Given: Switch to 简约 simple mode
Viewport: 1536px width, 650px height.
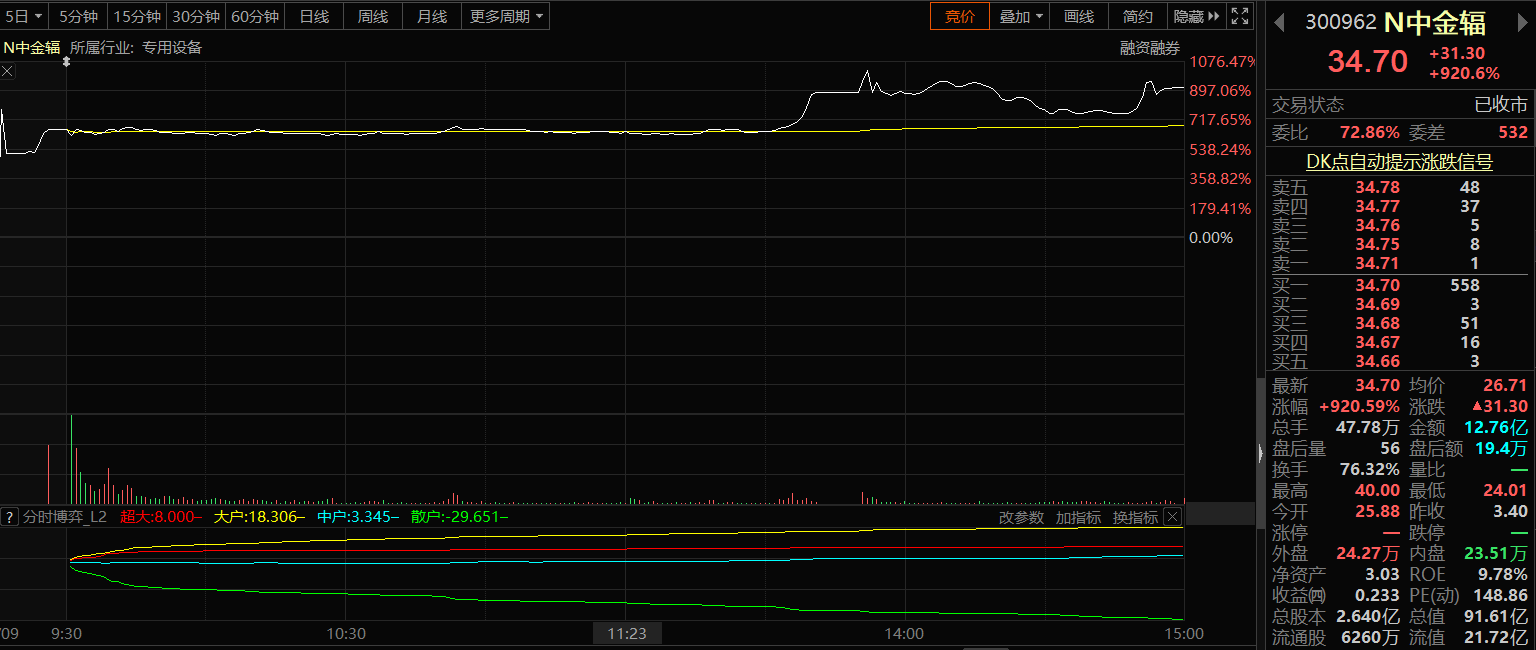Looking at the screenshot, I should pyautogui.click(x=1138, y=16).
